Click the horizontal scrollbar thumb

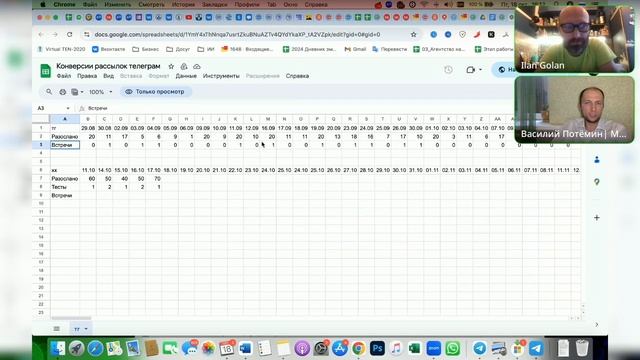[x=71, y=318]
